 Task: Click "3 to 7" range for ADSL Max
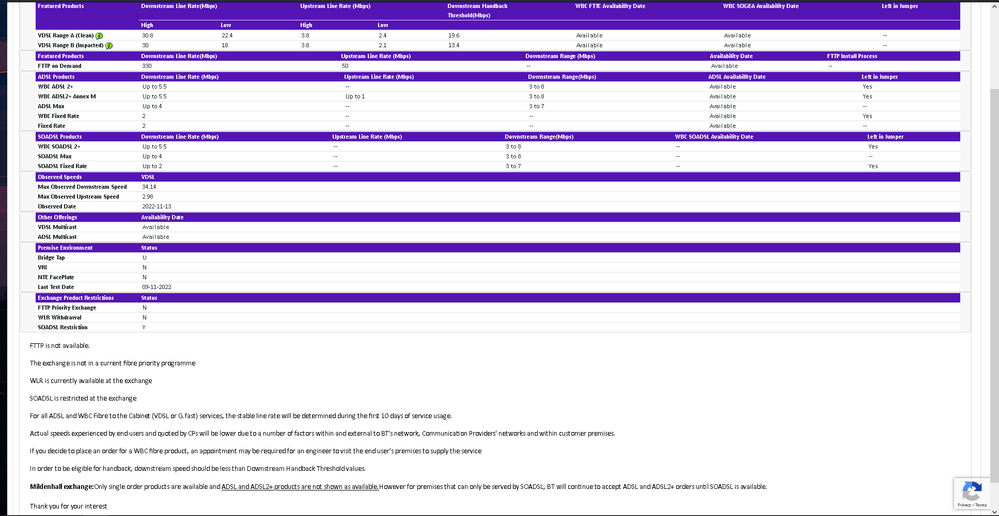tap(536, 106)
